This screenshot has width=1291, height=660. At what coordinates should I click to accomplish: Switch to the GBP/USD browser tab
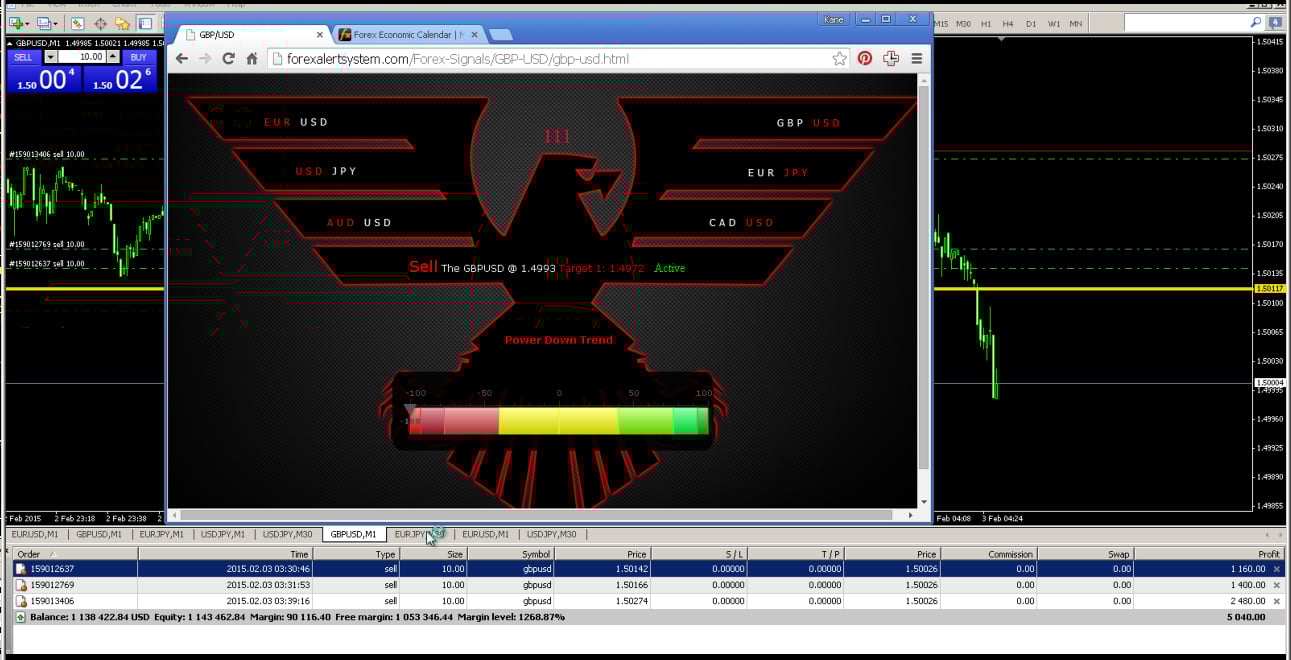250,35
